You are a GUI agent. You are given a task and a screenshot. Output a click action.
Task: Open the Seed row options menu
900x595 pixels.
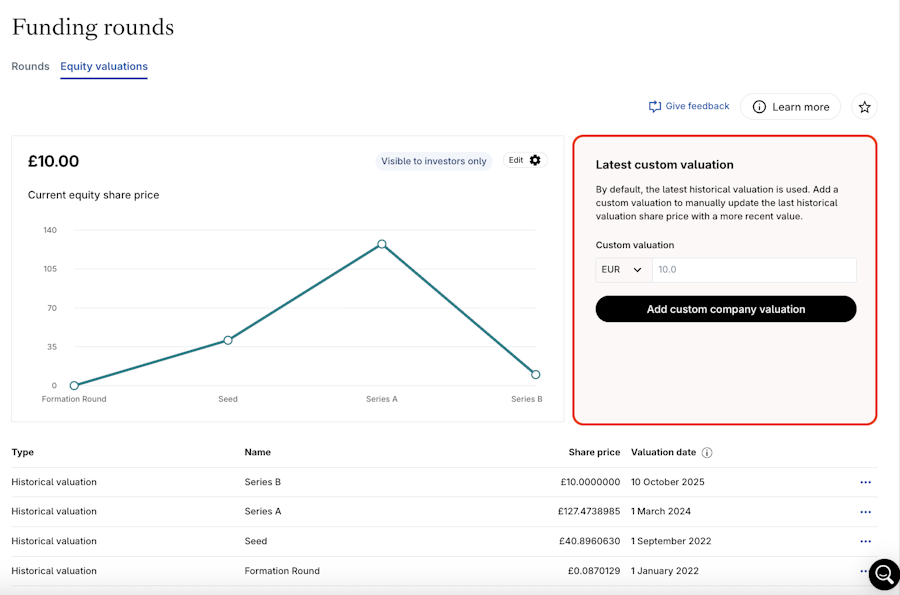tap(865, 541)
